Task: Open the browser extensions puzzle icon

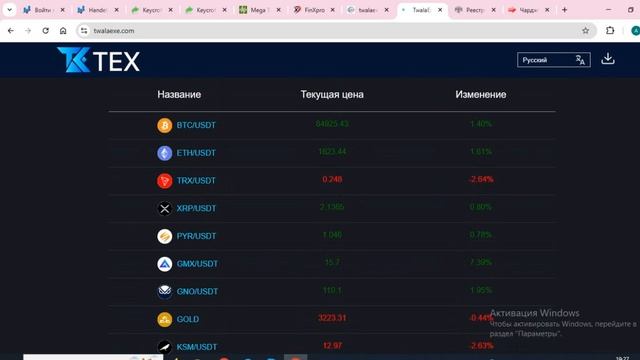Action: [x=610, y=31]
